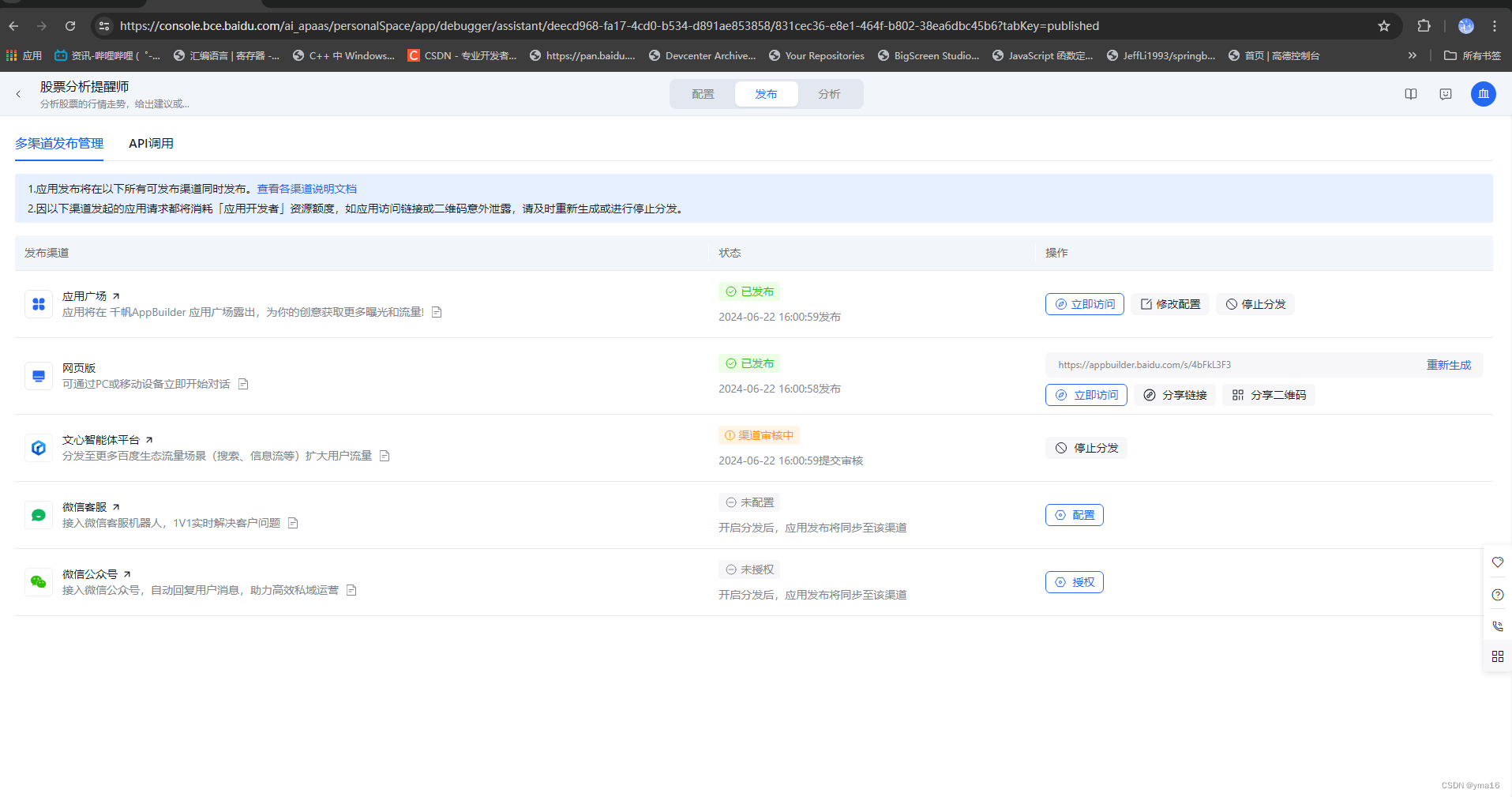This screenshot has height=797, width=1512.
Task: Click the 微信客服 channel icon
Action: pyautogui.click(x=39, y=515)
